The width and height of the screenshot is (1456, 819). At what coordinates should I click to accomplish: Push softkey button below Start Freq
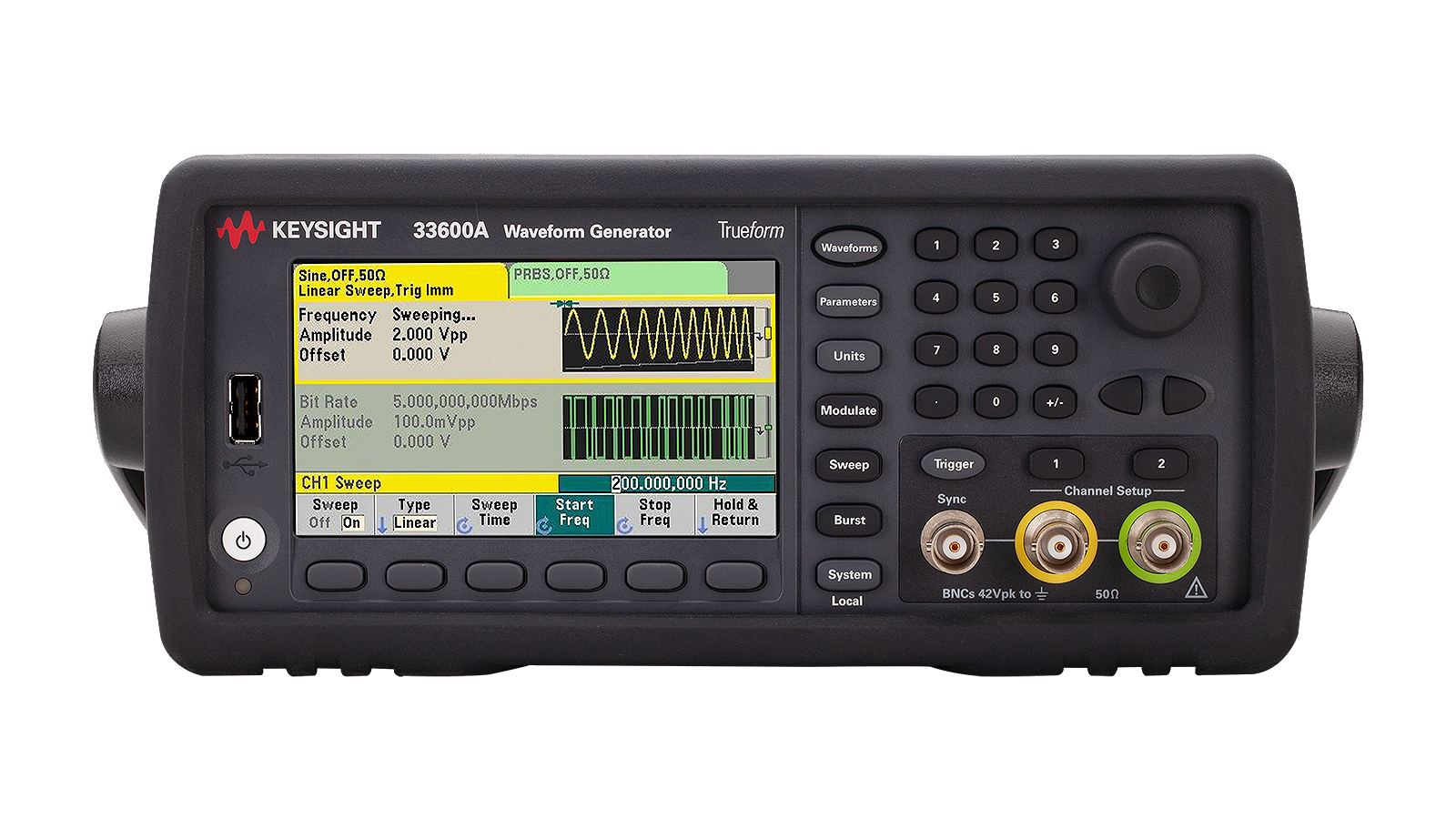coord(576,575)
